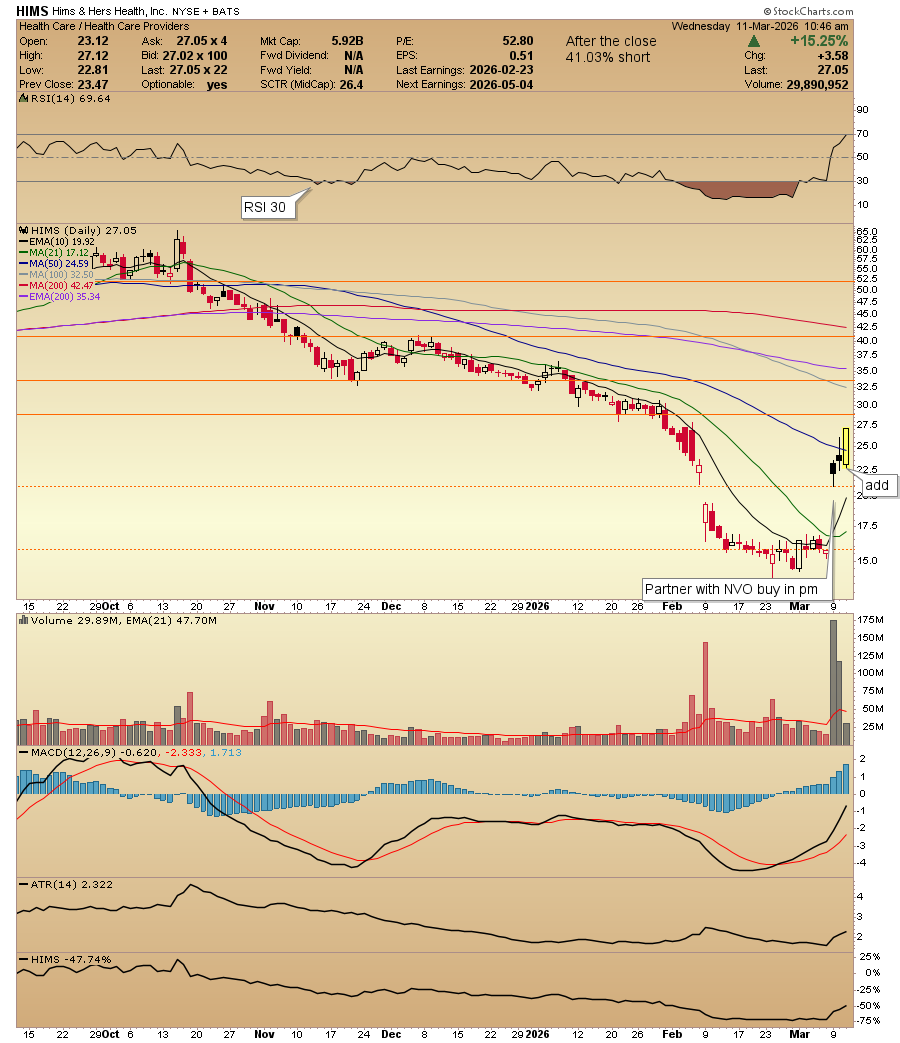Click the Next Earnings date 2026-05-04
Viewport: 900px width, 1043px height.
coord(501,84)
